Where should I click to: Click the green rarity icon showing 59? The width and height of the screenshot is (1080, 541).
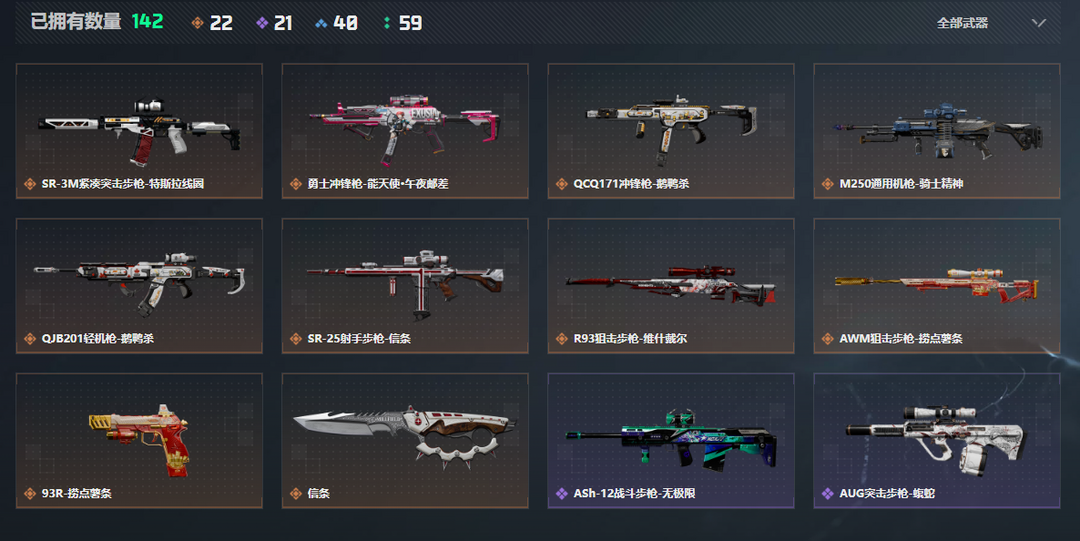386,23
